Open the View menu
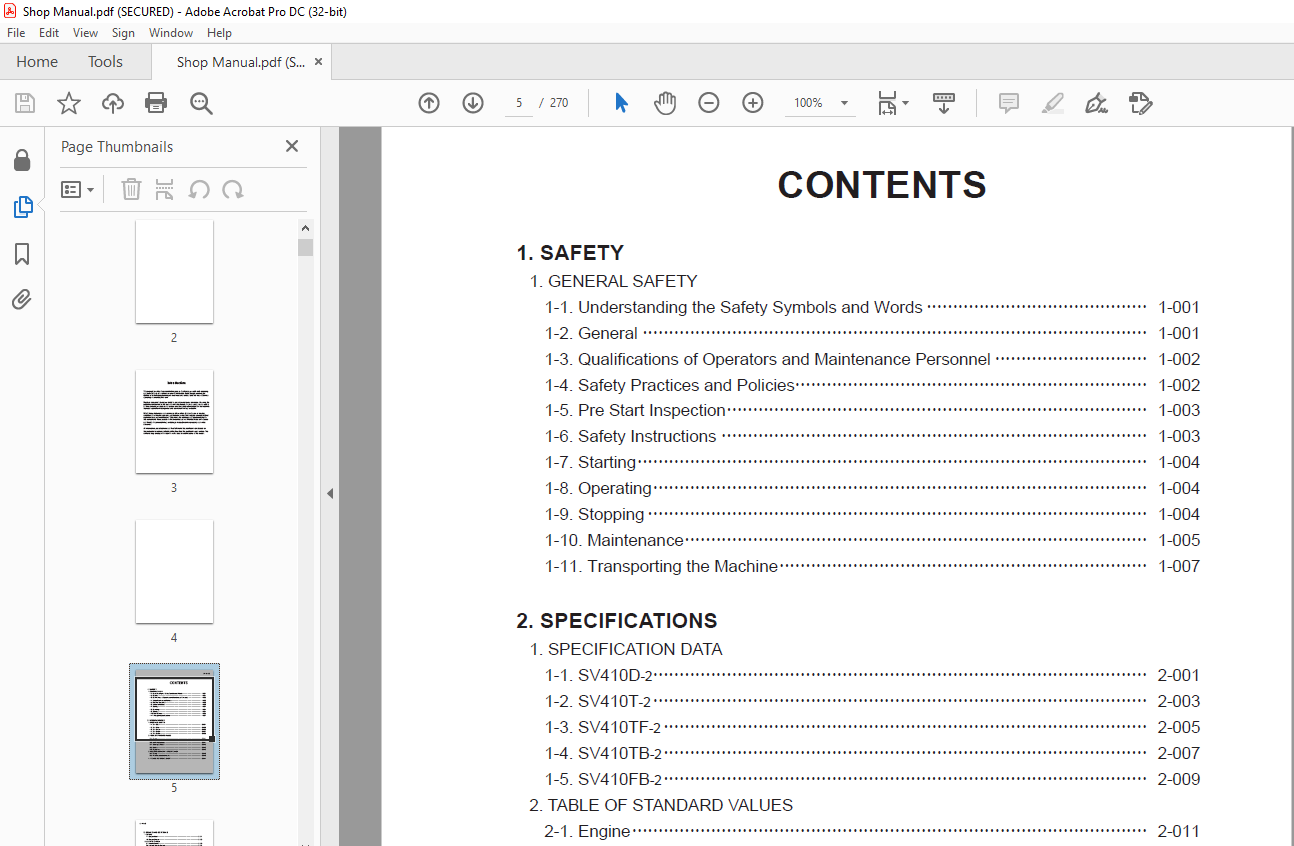 [x=85, y=33]
